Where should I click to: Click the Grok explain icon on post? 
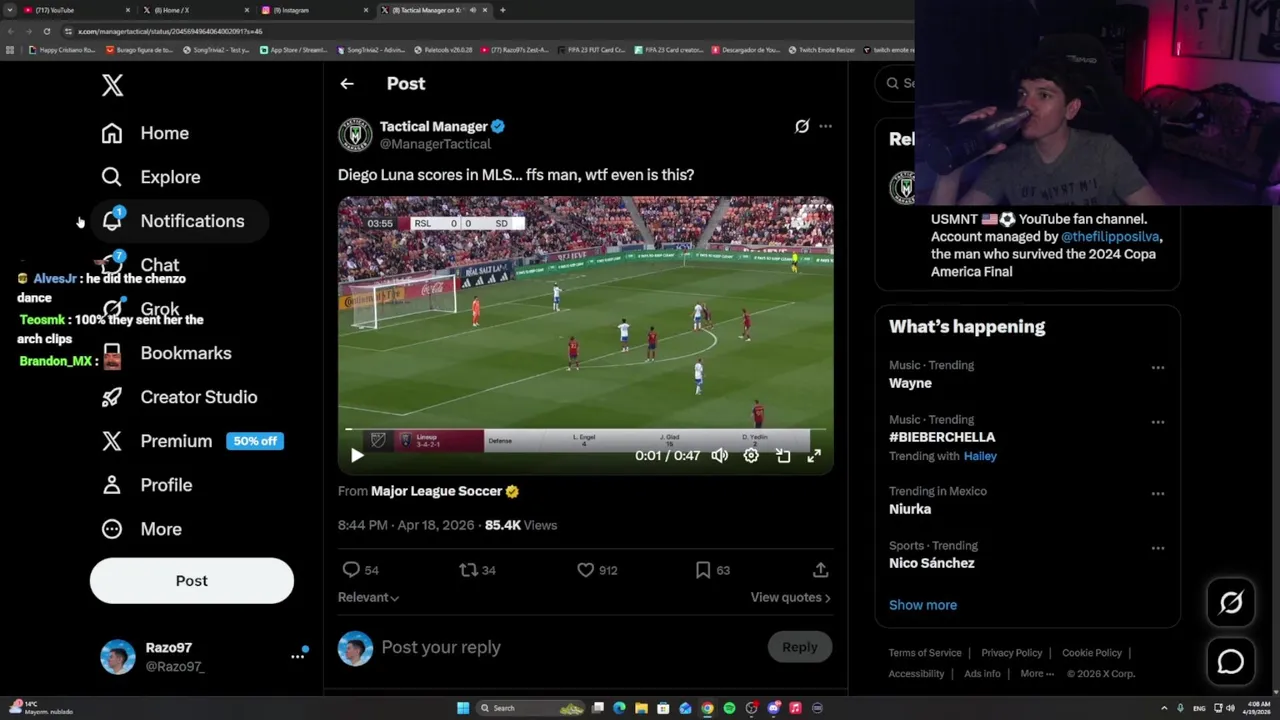coord(802,126)
